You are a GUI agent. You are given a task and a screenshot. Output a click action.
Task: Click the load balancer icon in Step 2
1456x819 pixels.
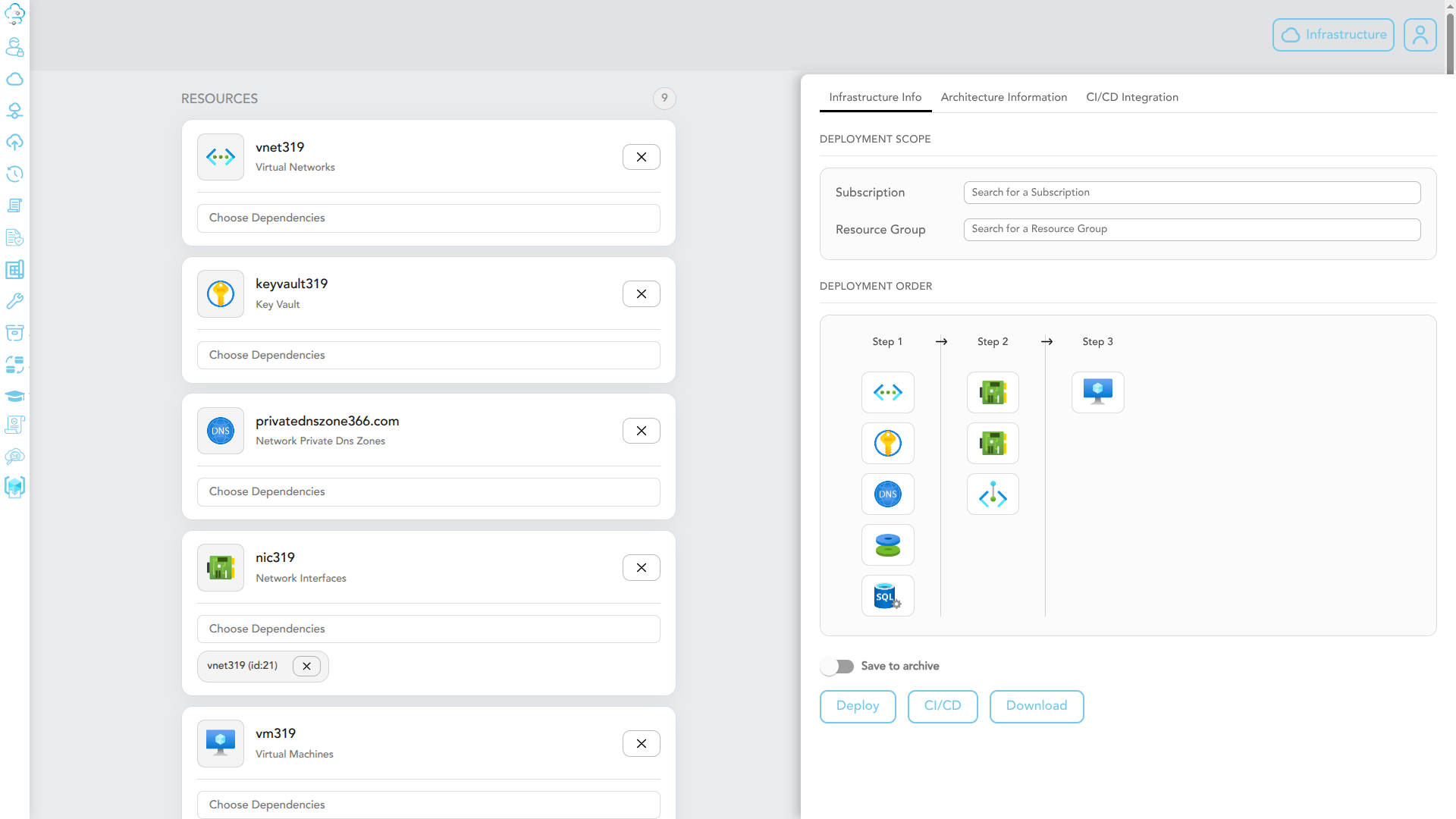(993, 494)
